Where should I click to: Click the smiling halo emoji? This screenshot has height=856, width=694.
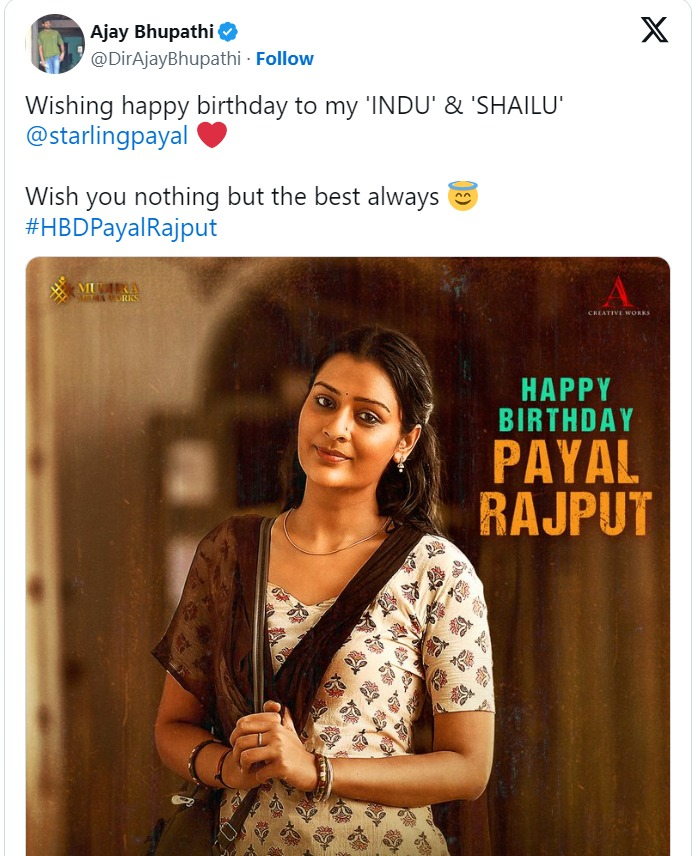(x=462, y=196)
